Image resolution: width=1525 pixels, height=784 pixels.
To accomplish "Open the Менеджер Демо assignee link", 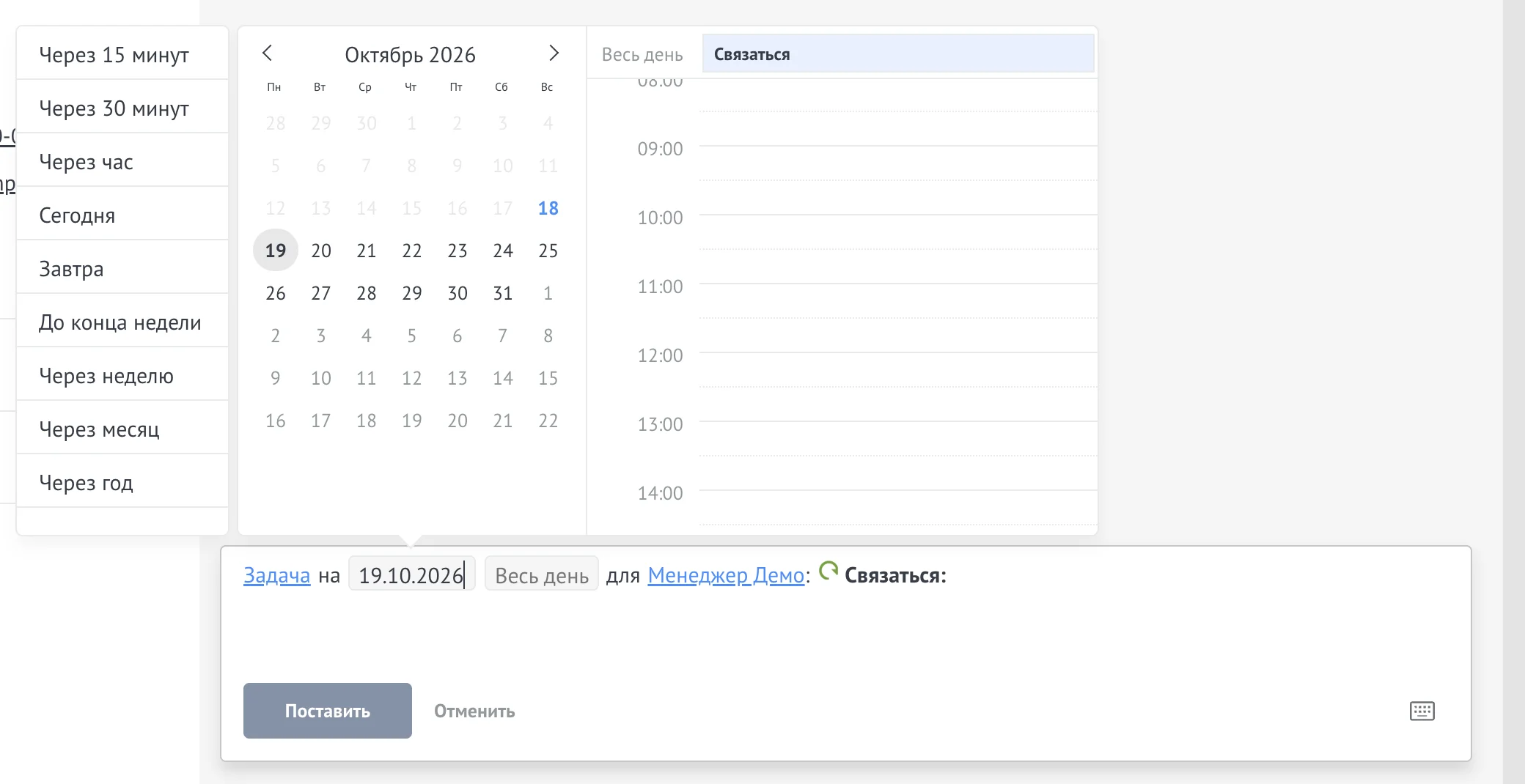I will (726, 575).
